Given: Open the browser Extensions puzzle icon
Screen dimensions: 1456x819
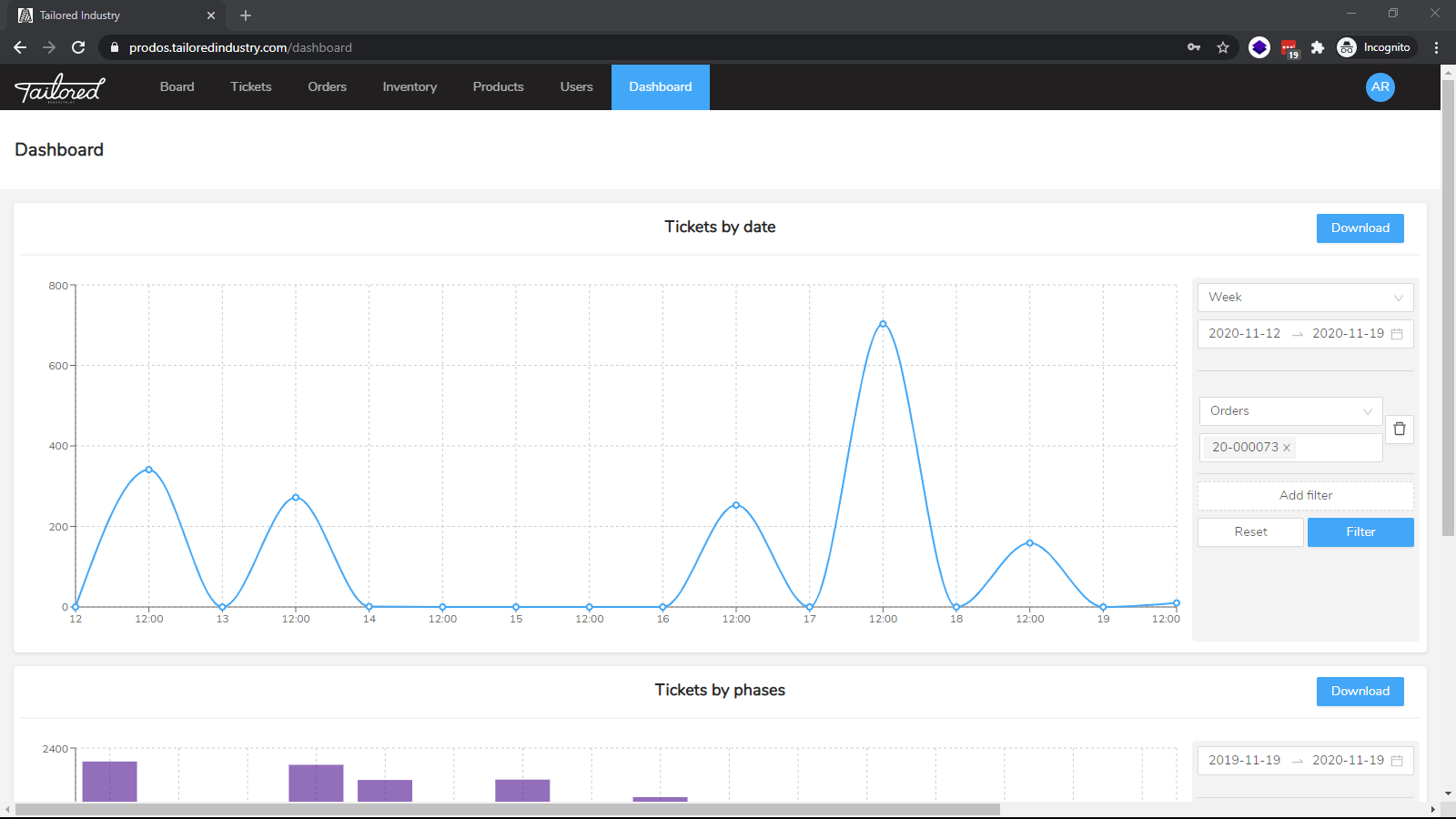Looking at the screenshot, I should point(1318,47).
